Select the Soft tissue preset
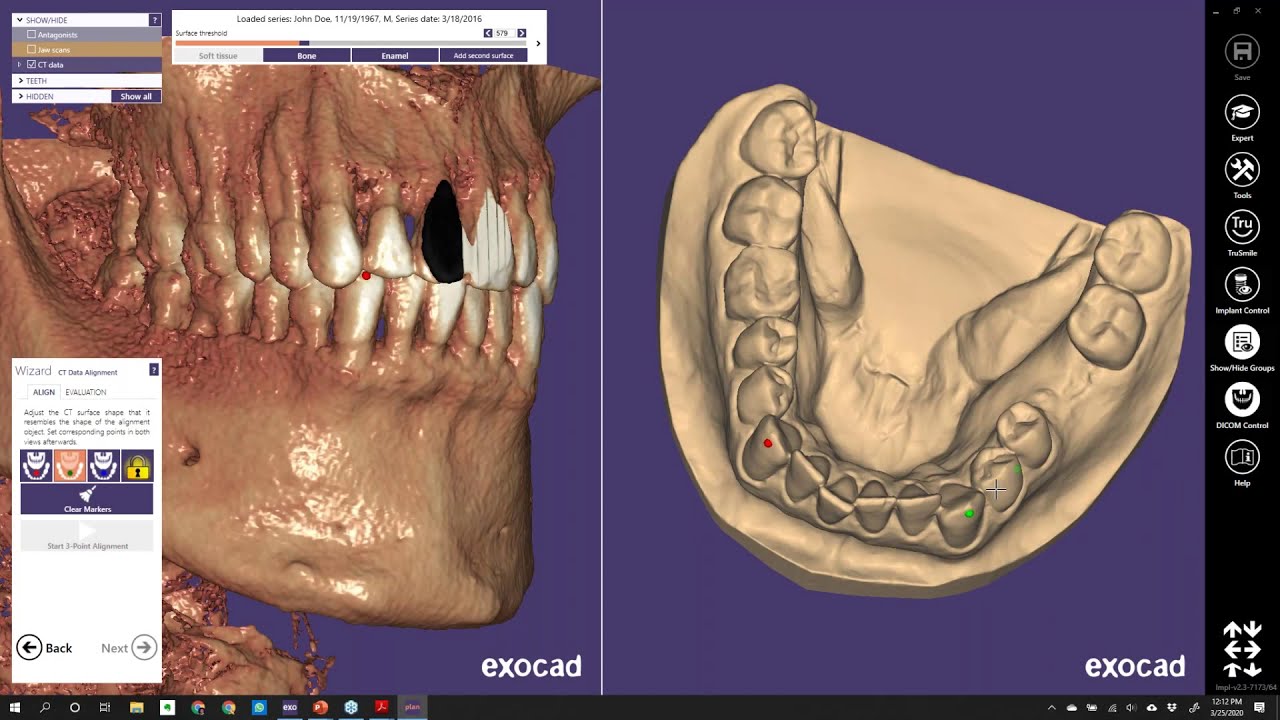This screenshot has height=720, width=1280. point(218,56)
